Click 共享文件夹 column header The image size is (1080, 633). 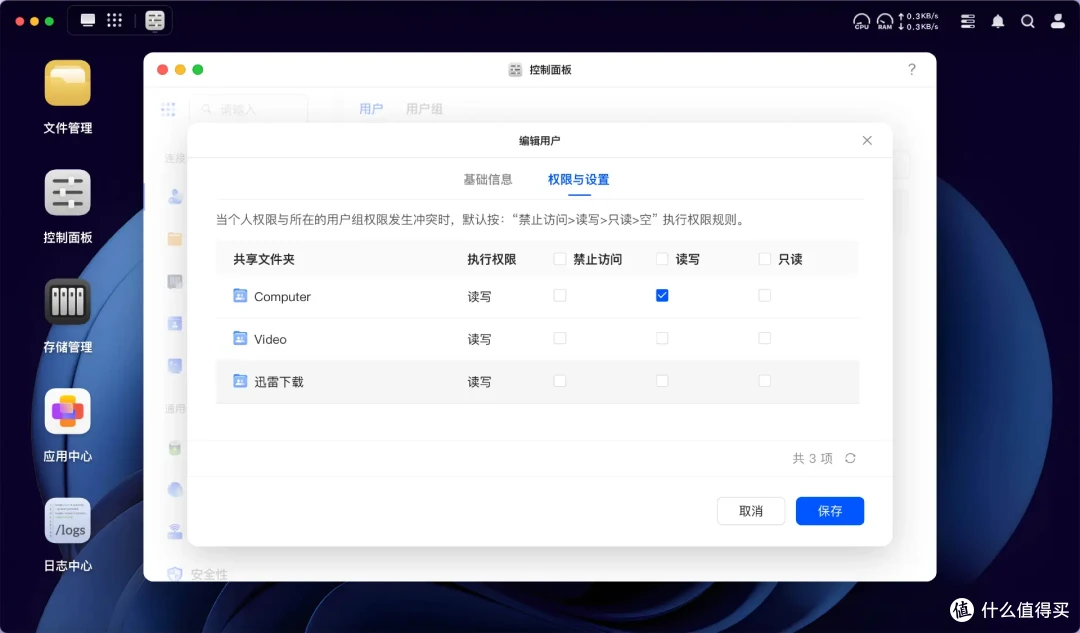[264, 260]
